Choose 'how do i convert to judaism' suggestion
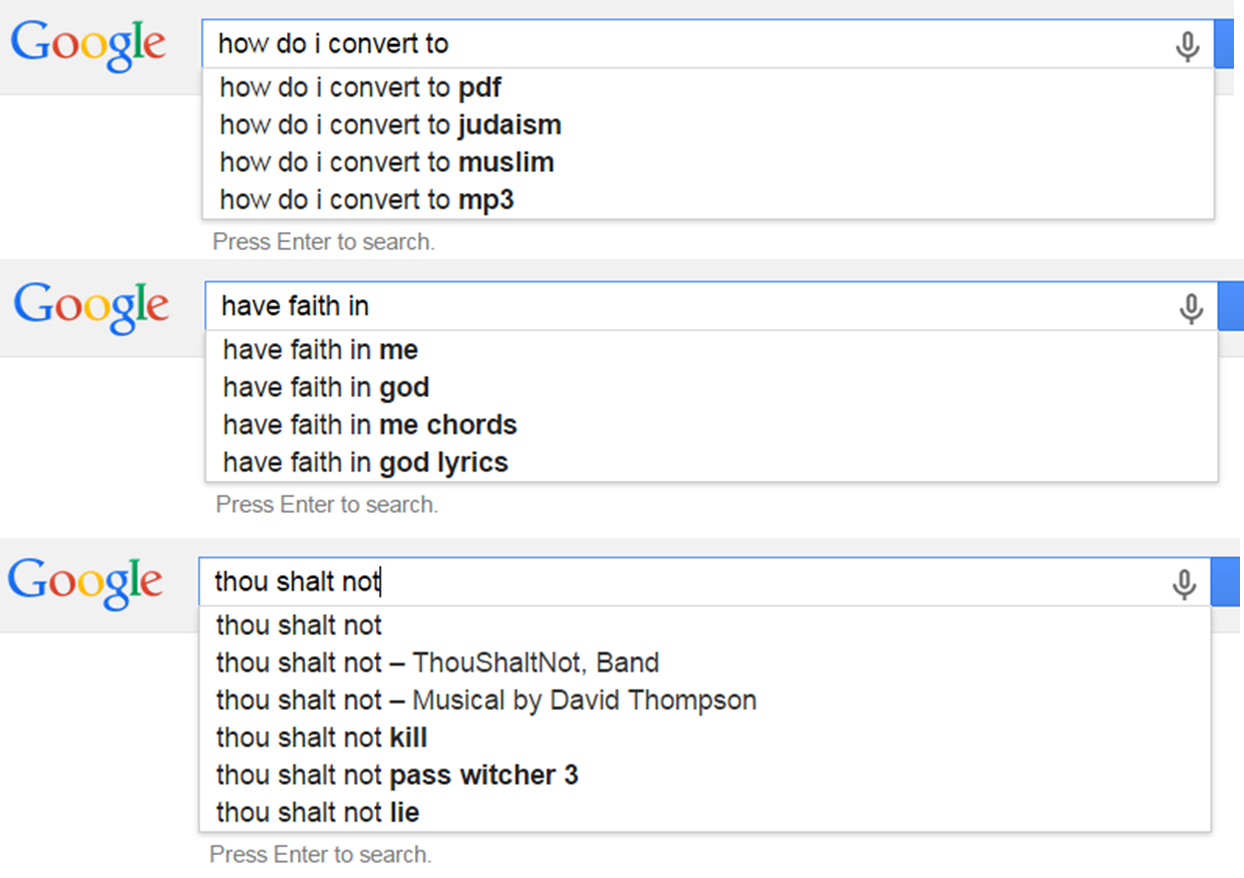1244x878 pixels. pyautogui.click(x=390, y=125)
